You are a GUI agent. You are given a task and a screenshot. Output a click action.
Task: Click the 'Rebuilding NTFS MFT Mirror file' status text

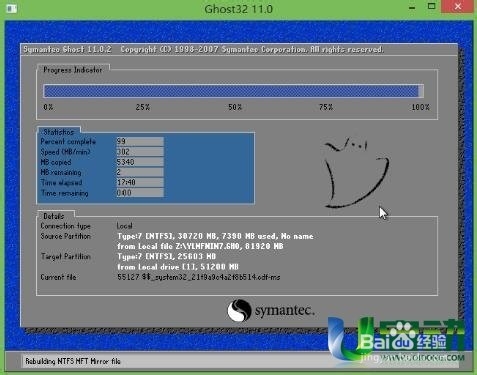[73, 361]
